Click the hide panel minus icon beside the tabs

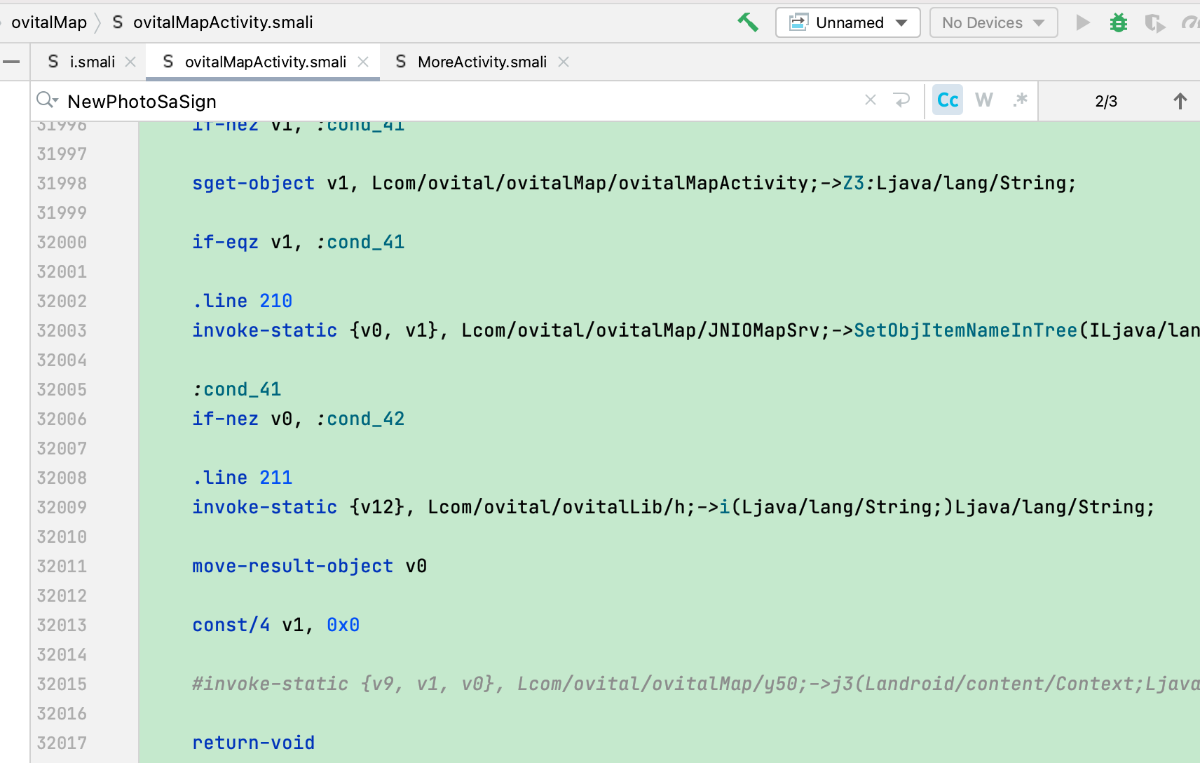(12, 62)
